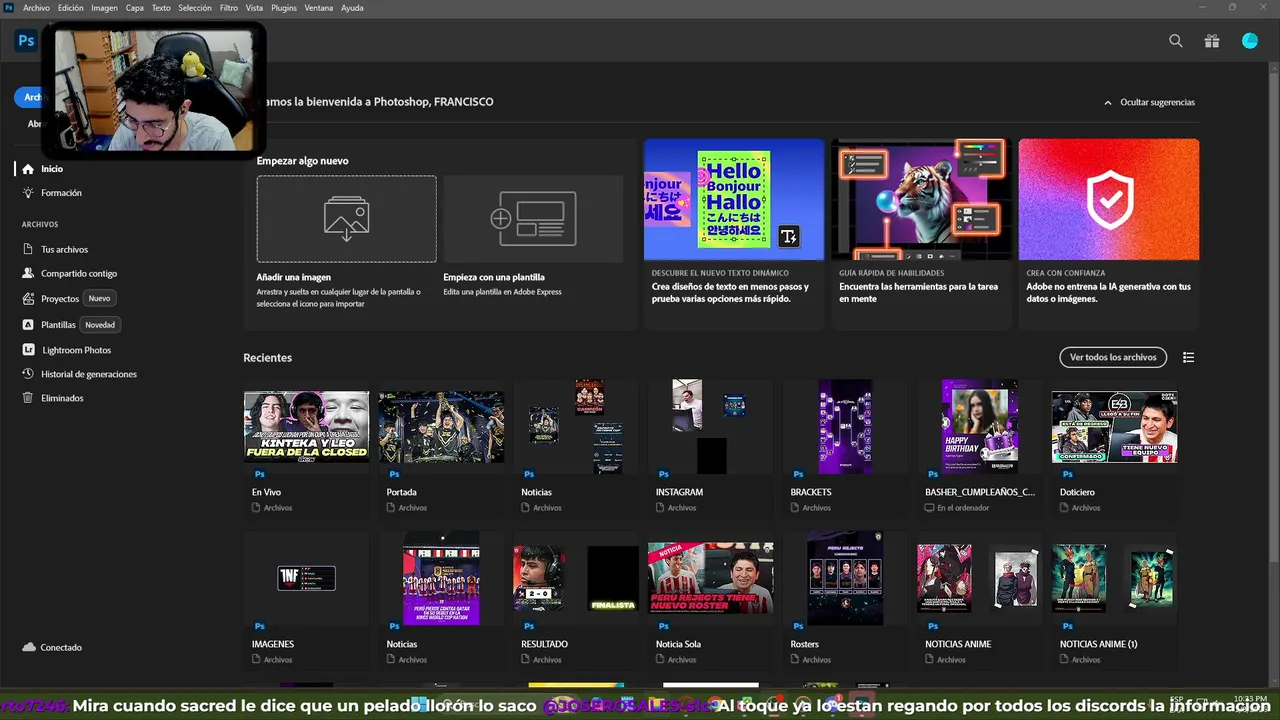Viewport: 1280px width, 720px height.
Task: Click the add image drop zone icon
Action: tap(346, 218)
